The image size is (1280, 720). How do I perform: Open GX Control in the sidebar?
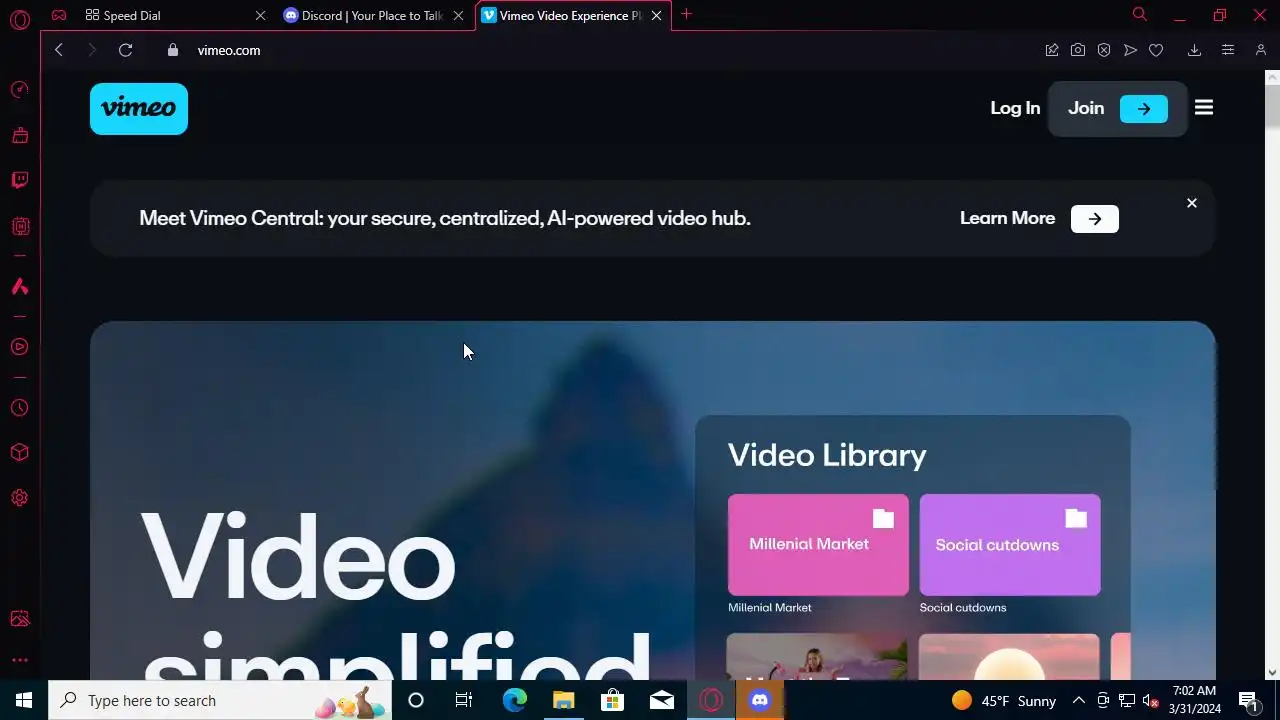pyautogui.click(x=19, y=90)
